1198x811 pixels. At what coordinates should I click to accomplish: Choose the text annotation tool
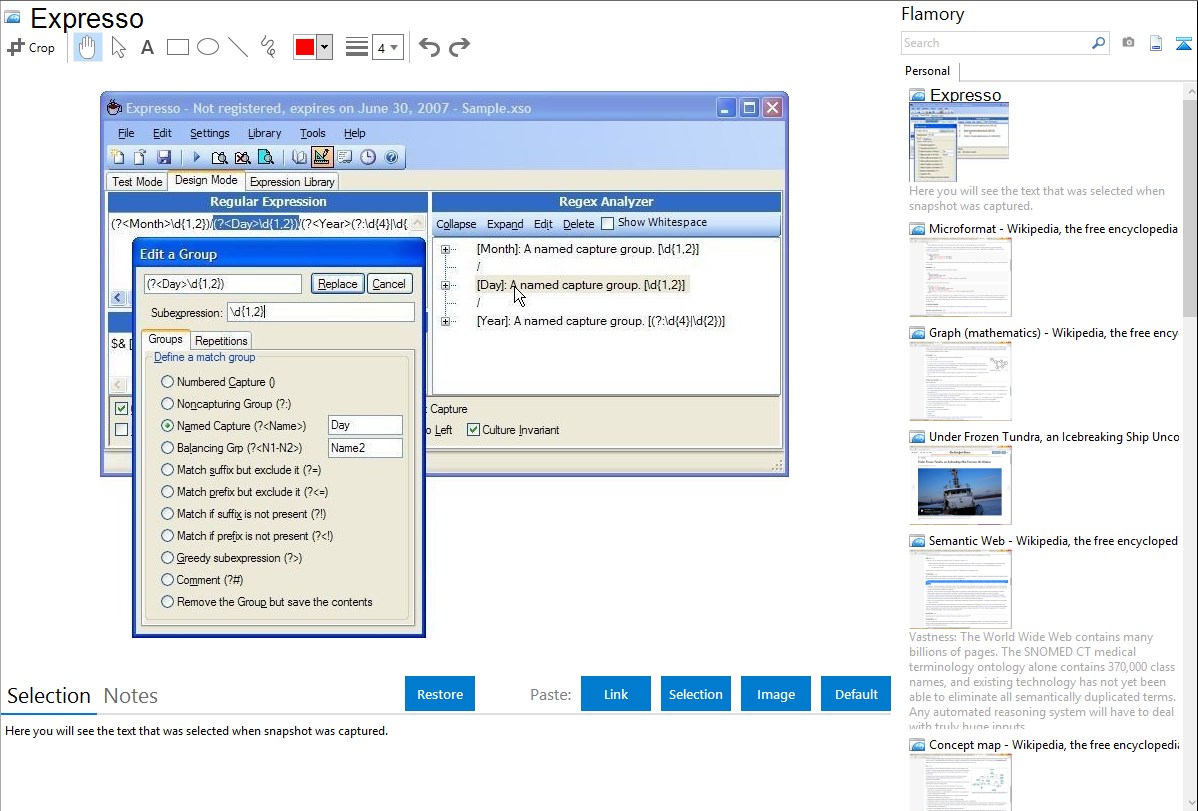pyautogui.click(x=147, y=47)
